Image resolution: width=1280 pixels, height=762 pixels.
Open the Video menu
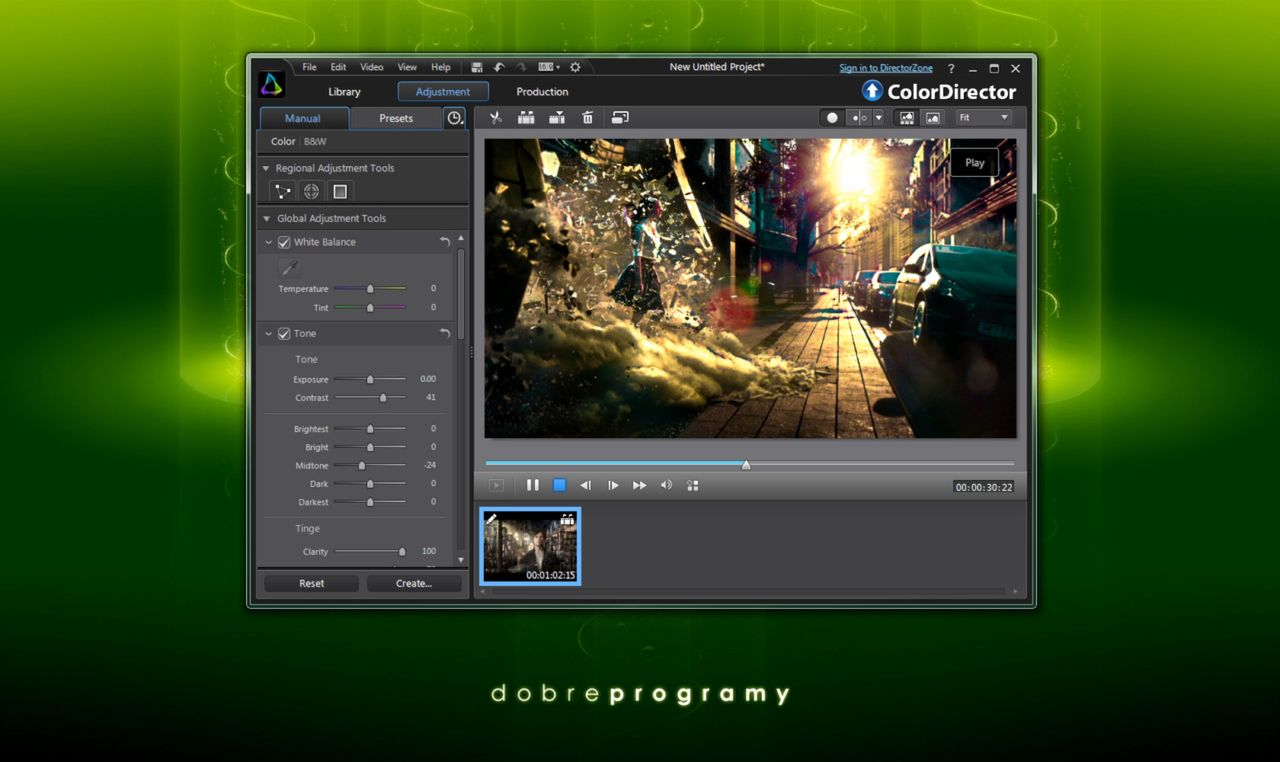point(372,67)
